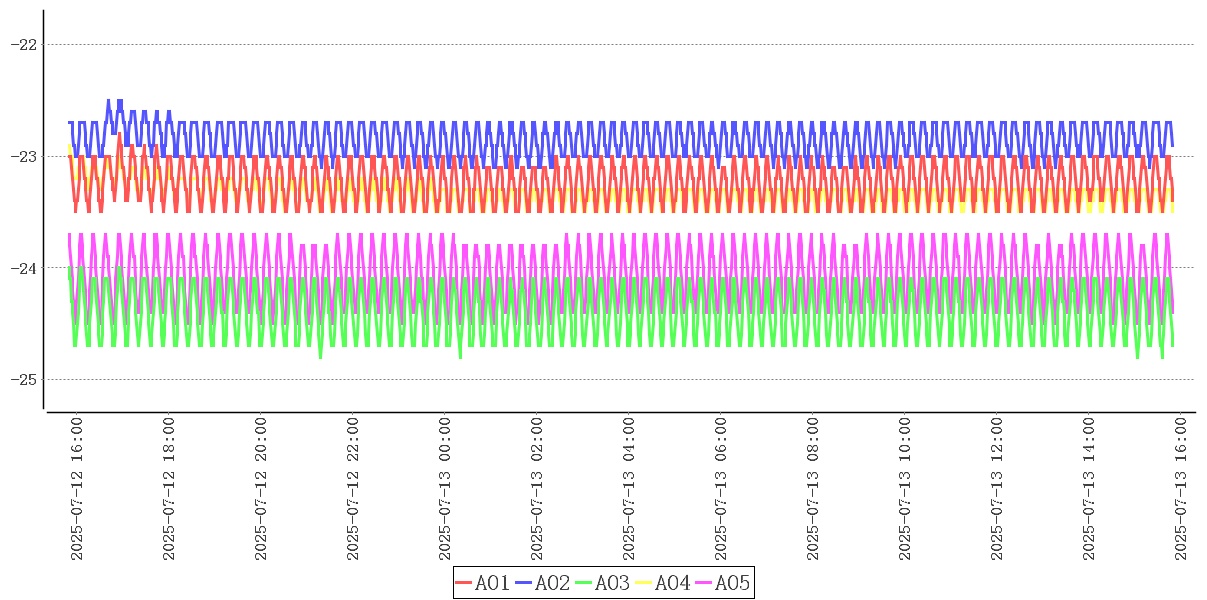Pick the 2025-07-13 04:00 time label
This screenshot has height=600, width=1207.
tap(629, 489)
